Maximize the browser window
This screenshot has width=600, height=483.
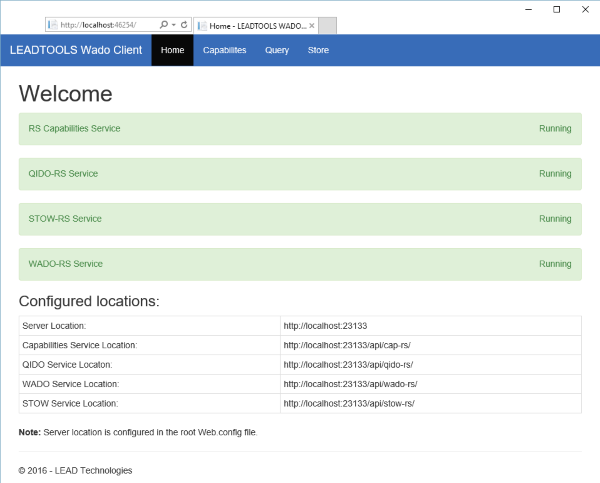(557, 10)
